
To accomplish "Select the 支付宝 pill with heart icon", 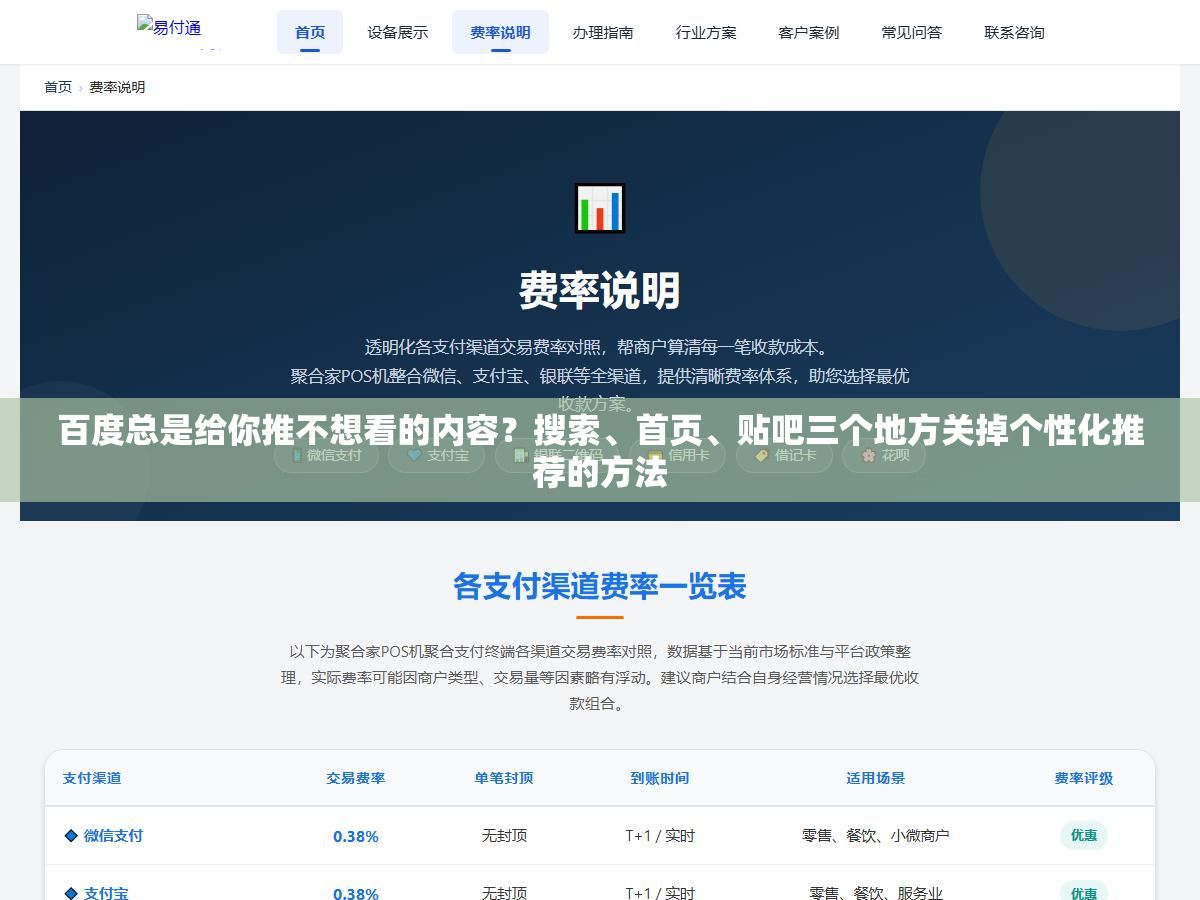I will click(436, 455).
